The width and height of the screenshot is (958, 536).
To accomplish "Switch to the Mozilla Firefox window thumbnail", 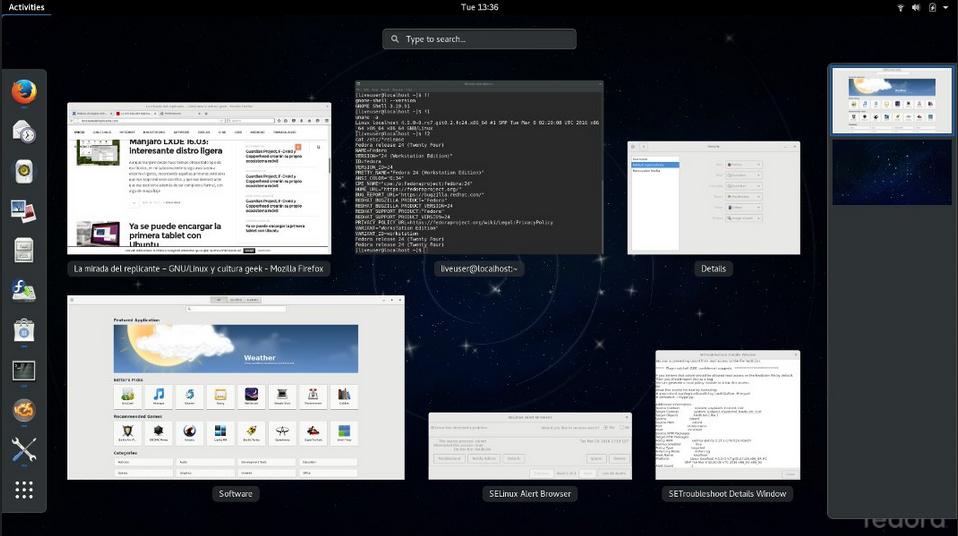I will point(198,178).
